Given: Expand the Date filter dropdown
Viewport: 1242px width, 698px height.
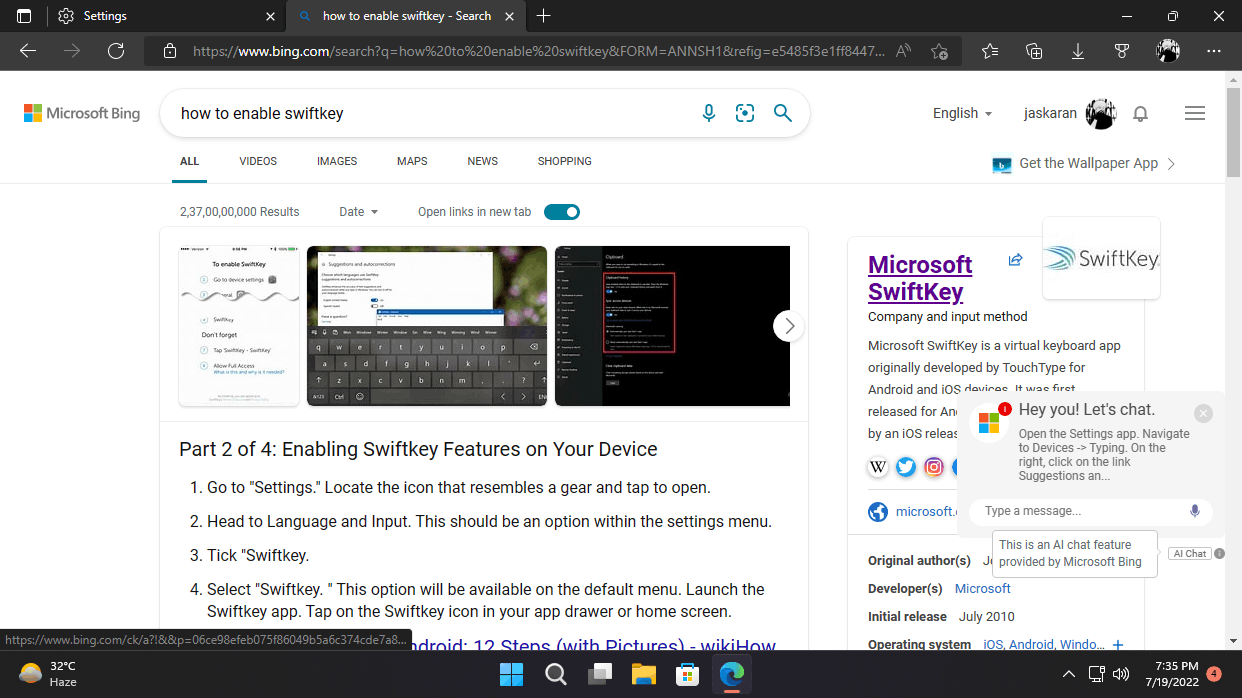Looking at the screenshot, I should click(x=359, y=212).
